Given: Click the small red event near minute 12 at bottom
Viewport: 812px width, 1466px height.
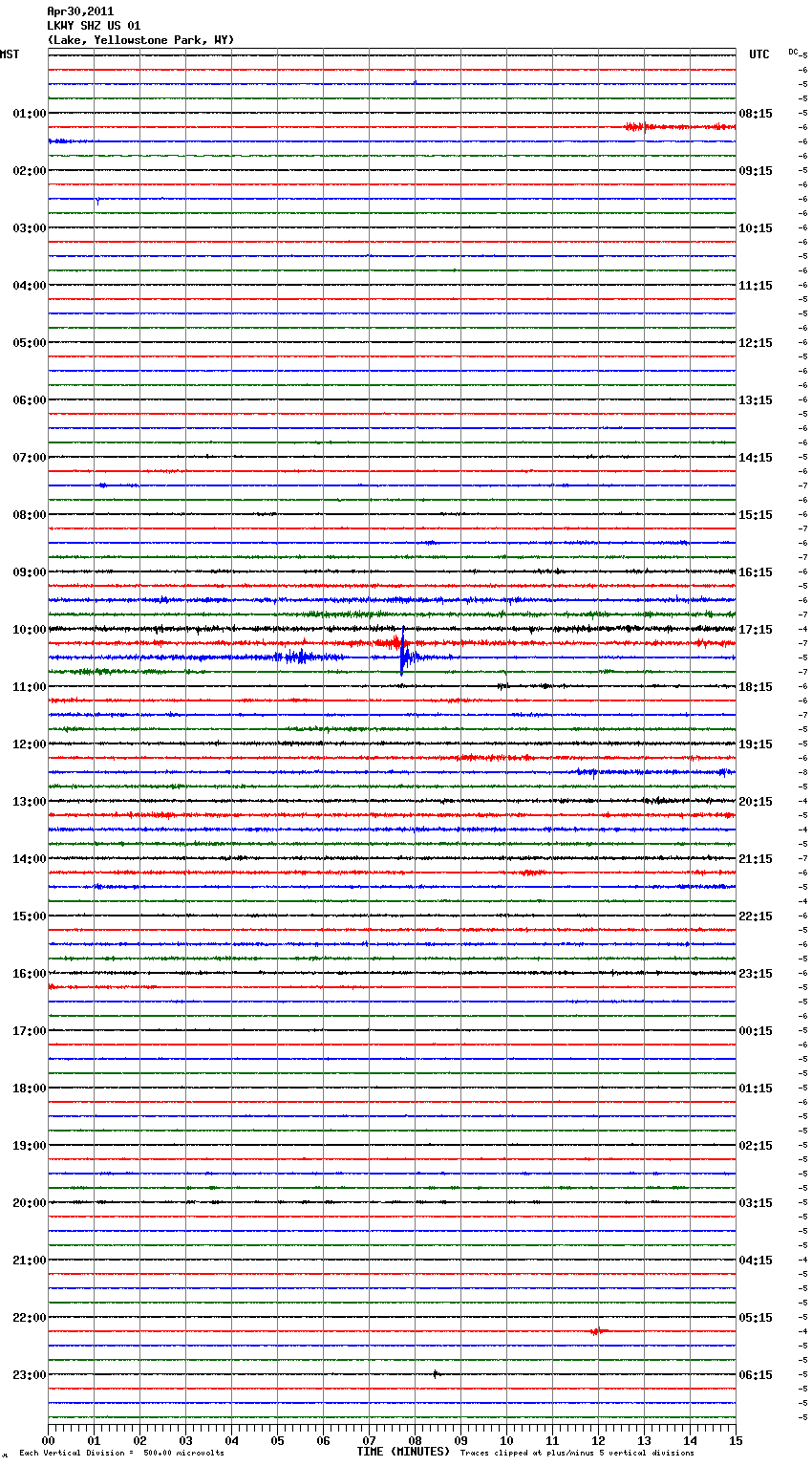Looking at the screenshot, I should tap(596, 1331).
